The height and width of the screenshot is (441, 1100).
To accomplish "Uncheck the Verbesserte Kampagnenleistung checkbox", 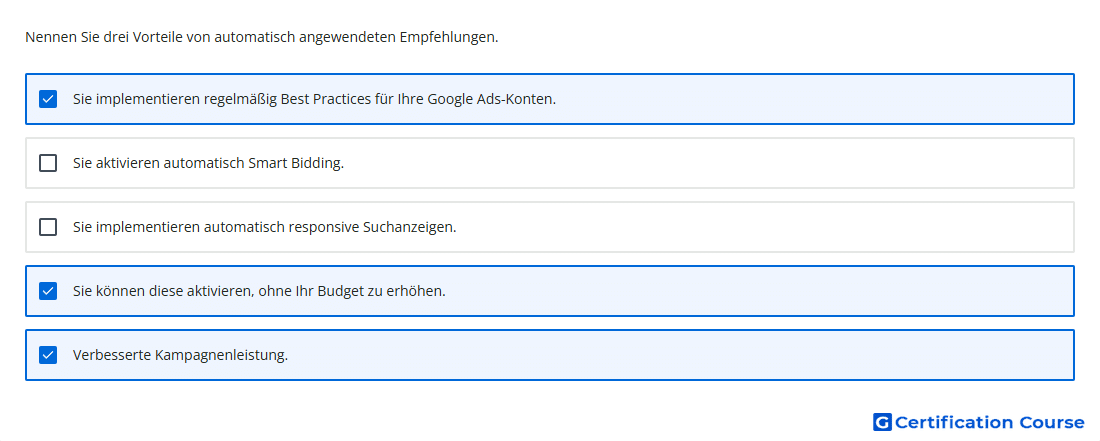I will coord(48,355).
